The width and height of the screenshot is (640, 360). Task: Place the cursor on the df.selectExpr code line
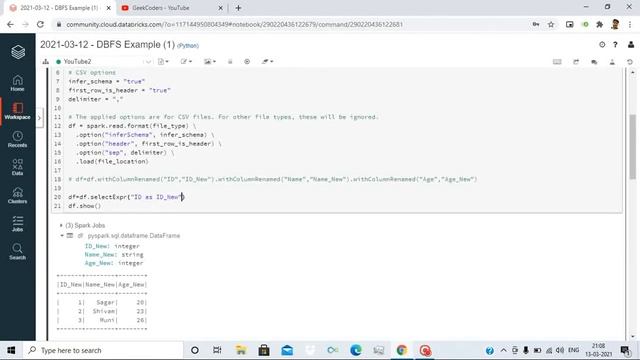[127, 197]
